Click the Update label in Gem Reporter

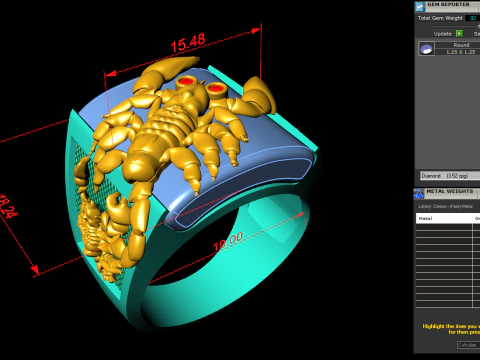pos(442,34)
